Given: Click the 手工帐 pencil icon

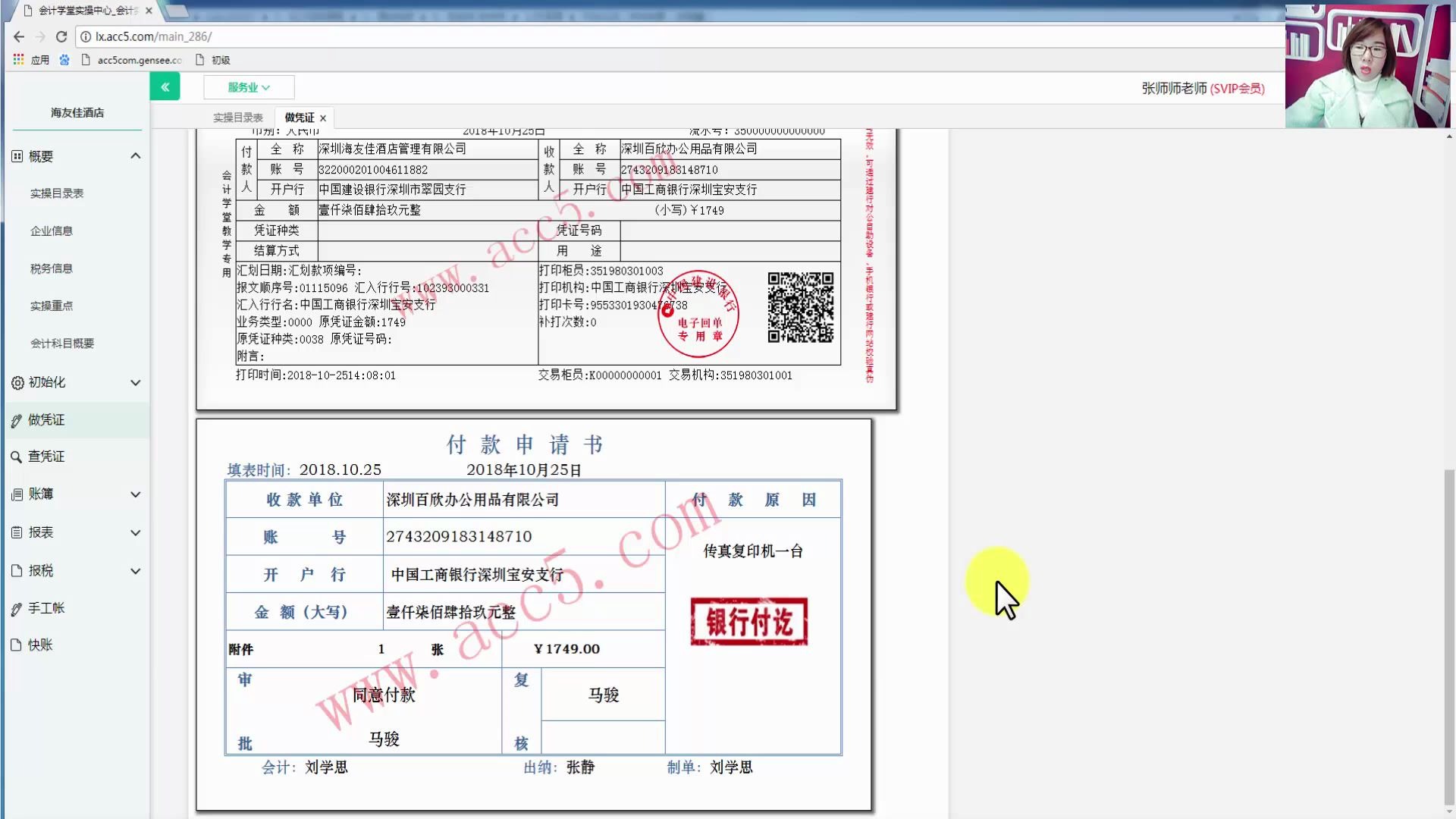Looking at the screenshot, I should [x=15, y=607].
